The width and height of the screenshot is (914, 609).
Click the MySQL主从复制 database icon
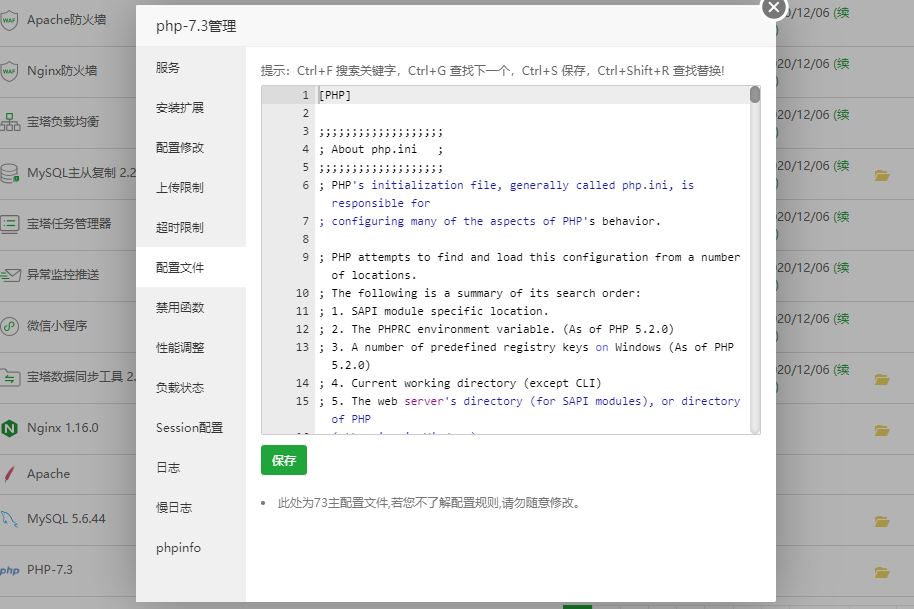9,173
